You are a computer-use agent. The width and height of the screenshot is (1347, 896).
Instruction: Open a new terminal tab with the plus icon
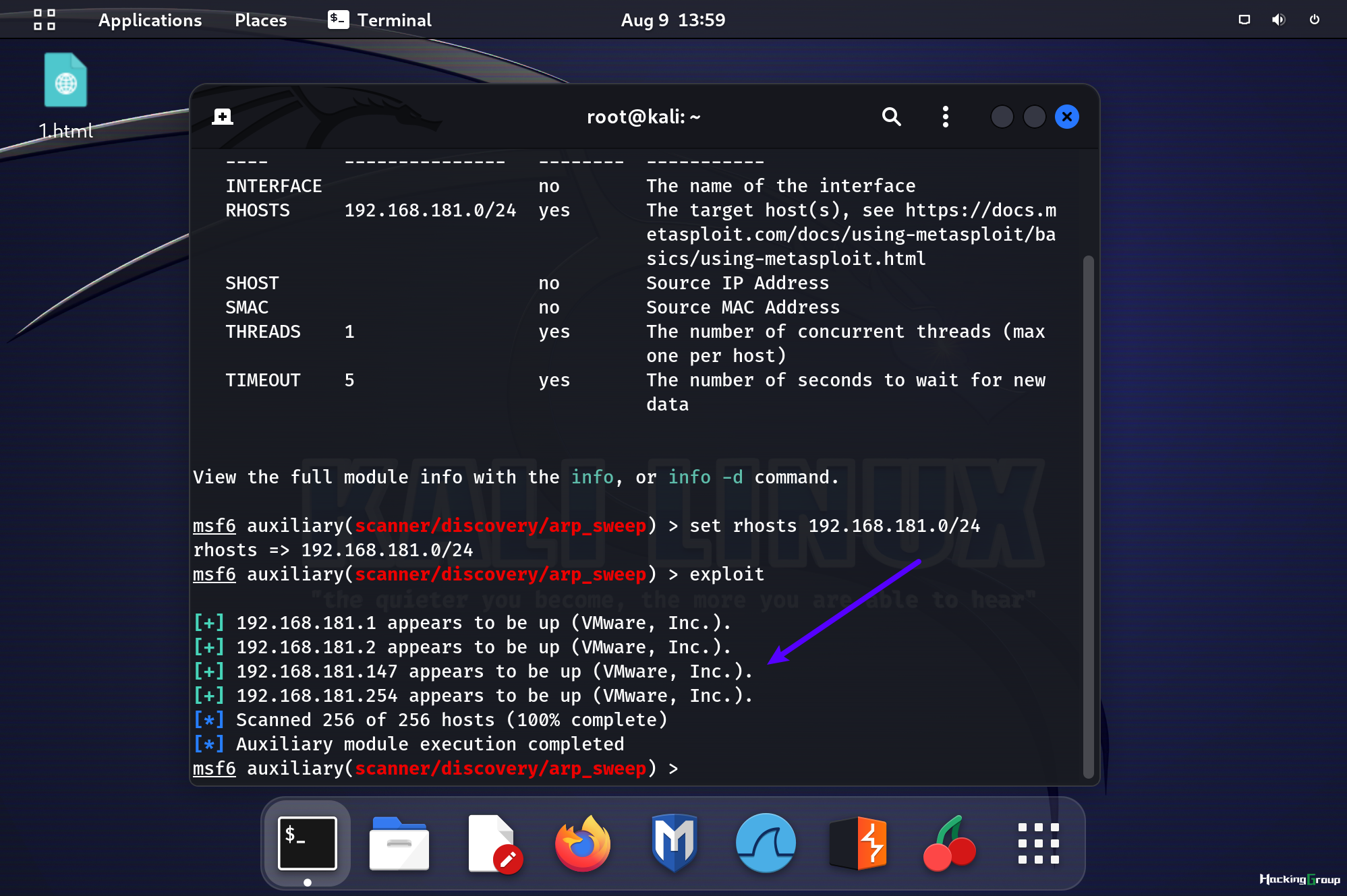[223, 117]
